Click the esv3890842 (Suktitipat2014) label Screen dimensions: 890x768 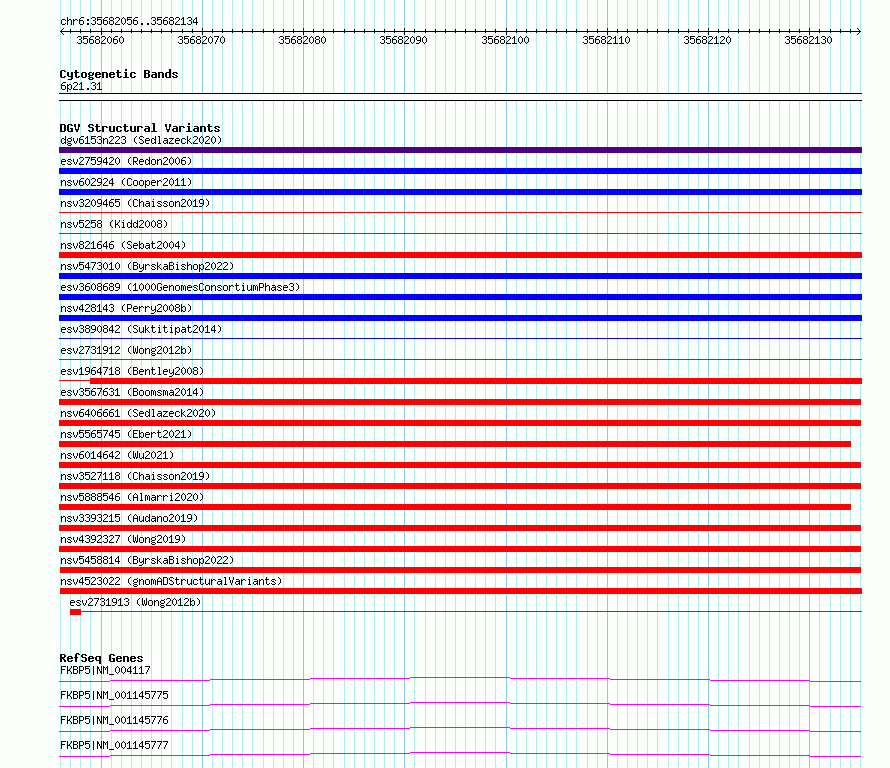141,329
